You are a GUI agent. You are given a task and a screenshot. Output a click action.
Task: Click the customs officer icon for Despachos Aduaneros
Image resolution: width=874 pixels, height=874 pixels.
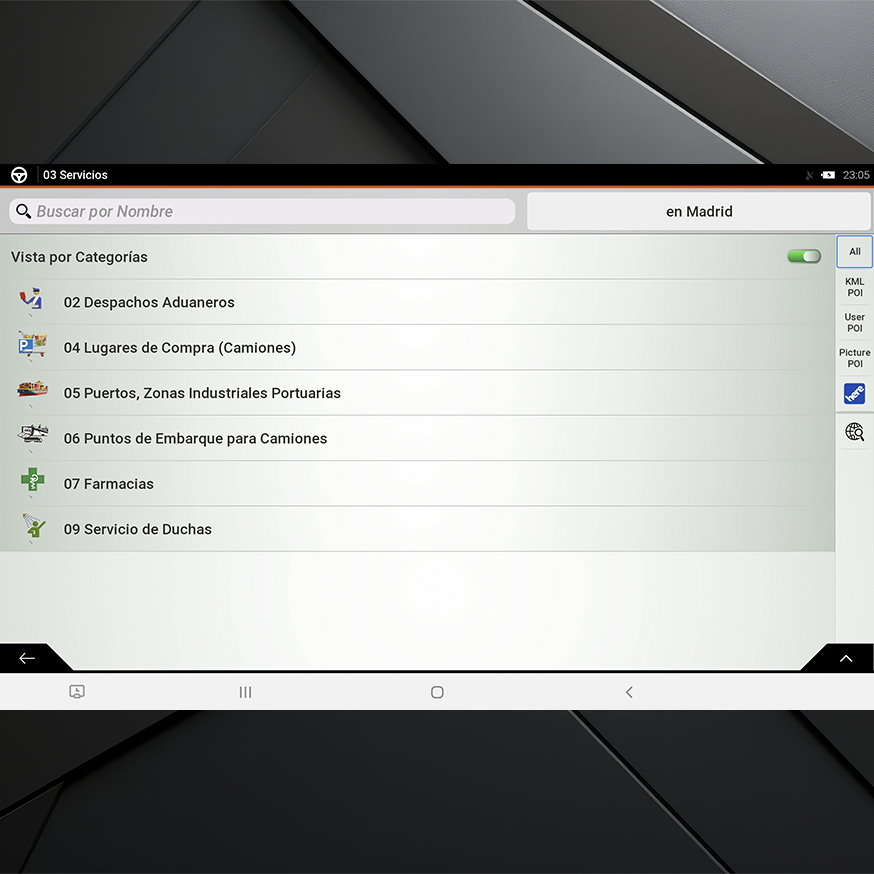[32, 301]
